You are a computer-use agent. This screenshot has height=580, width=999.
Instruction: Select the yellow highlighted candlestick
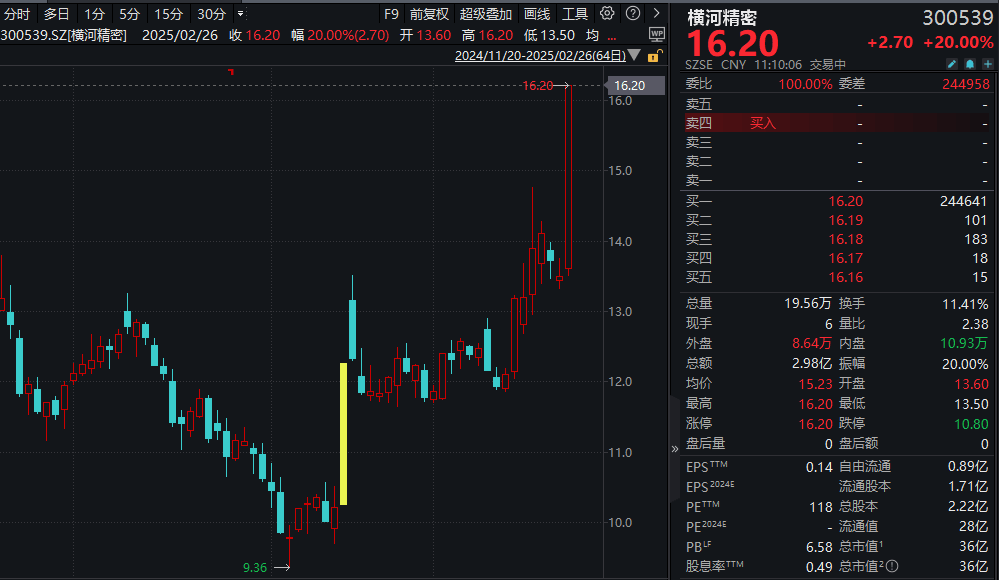point(343,434)
